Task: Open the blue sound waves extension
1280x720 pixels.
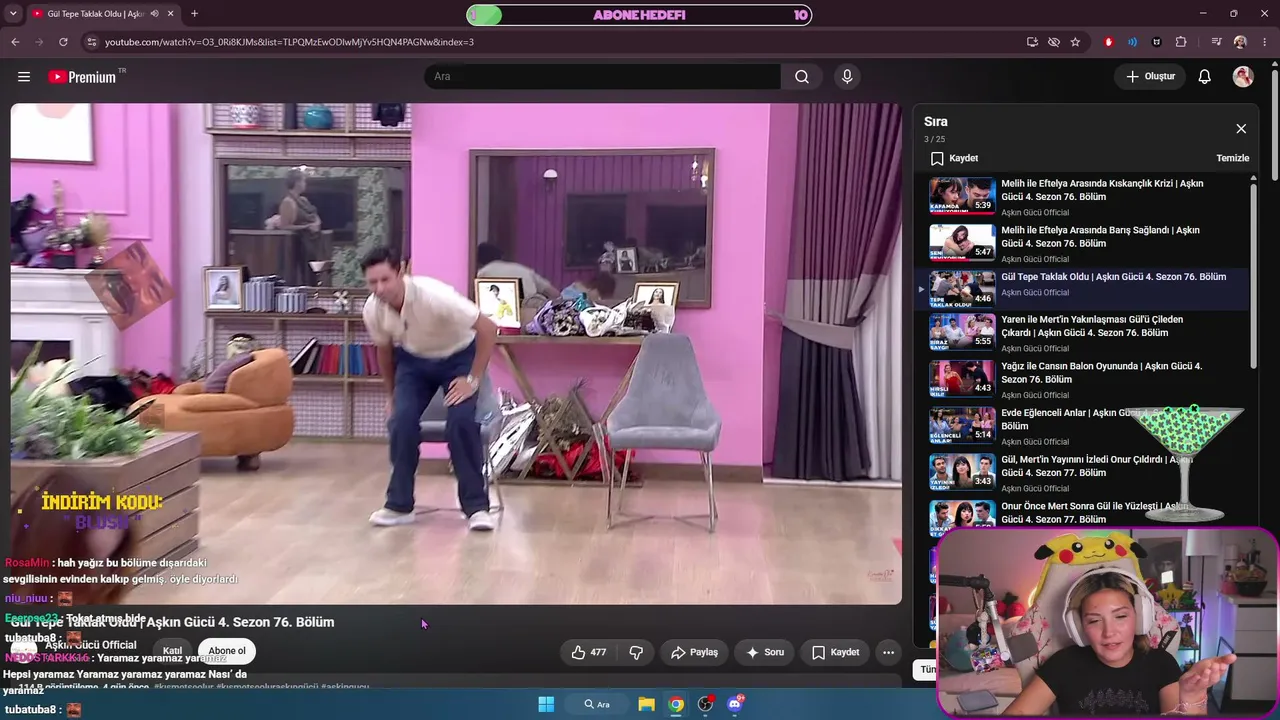Action: [1133, 42]
